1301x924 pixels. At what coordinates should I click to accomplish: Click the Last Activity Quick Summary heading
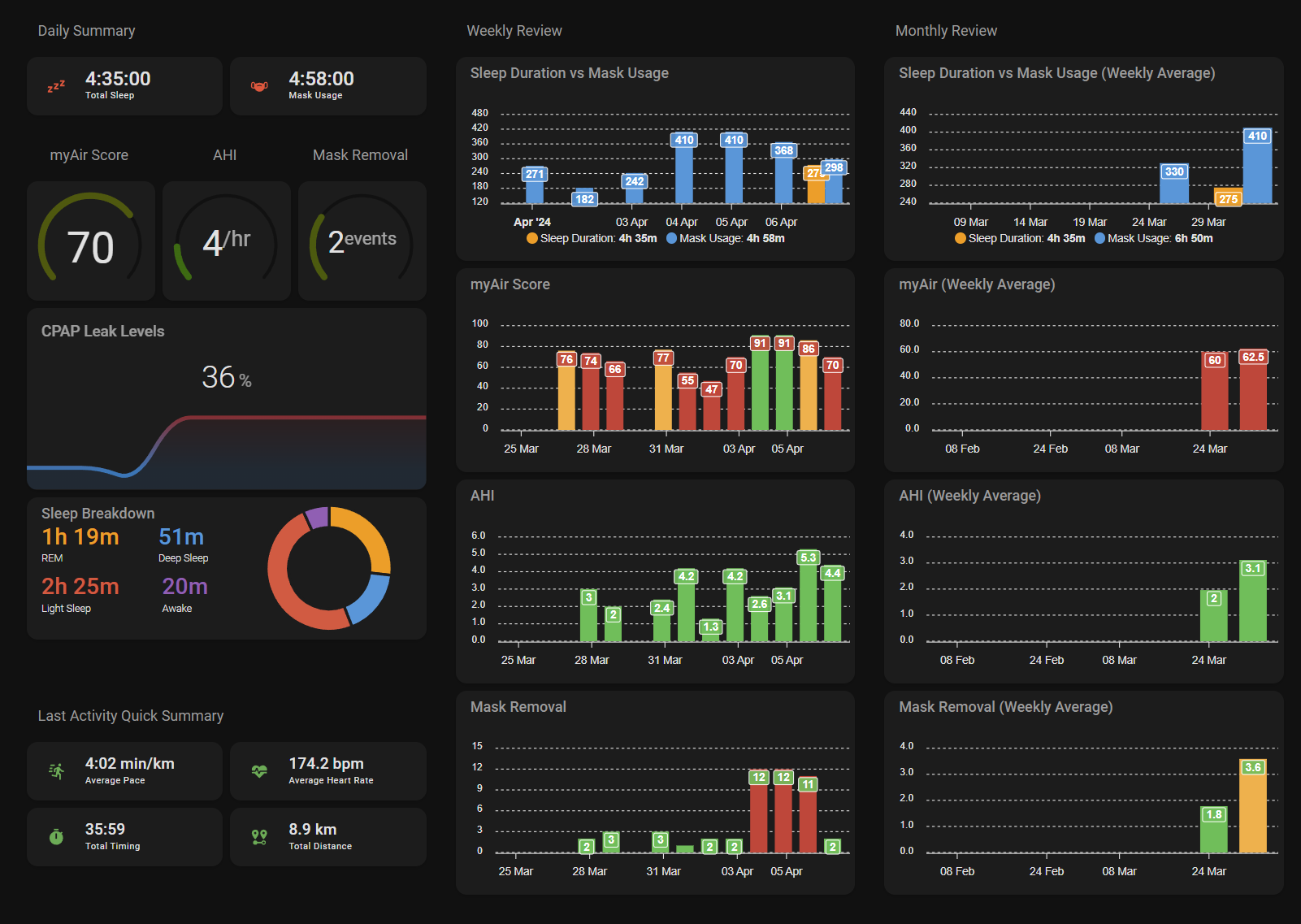[x=131, y=716]
